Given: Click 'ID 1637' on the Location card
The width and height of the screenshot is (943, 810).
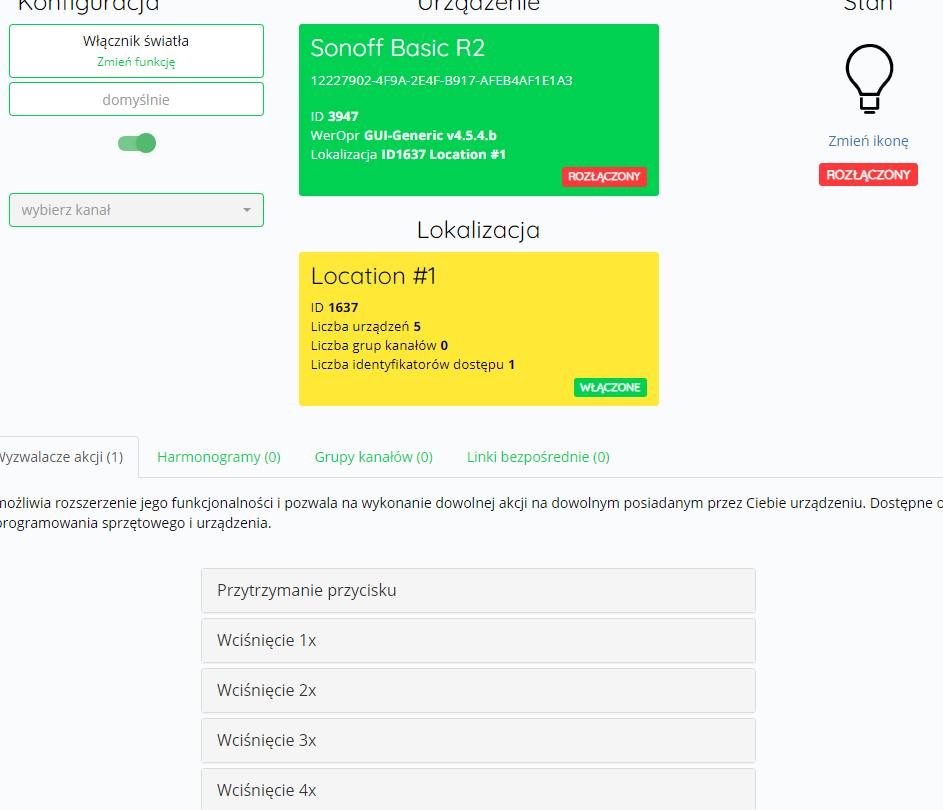Looking at the screenshot, I should 334,307.
